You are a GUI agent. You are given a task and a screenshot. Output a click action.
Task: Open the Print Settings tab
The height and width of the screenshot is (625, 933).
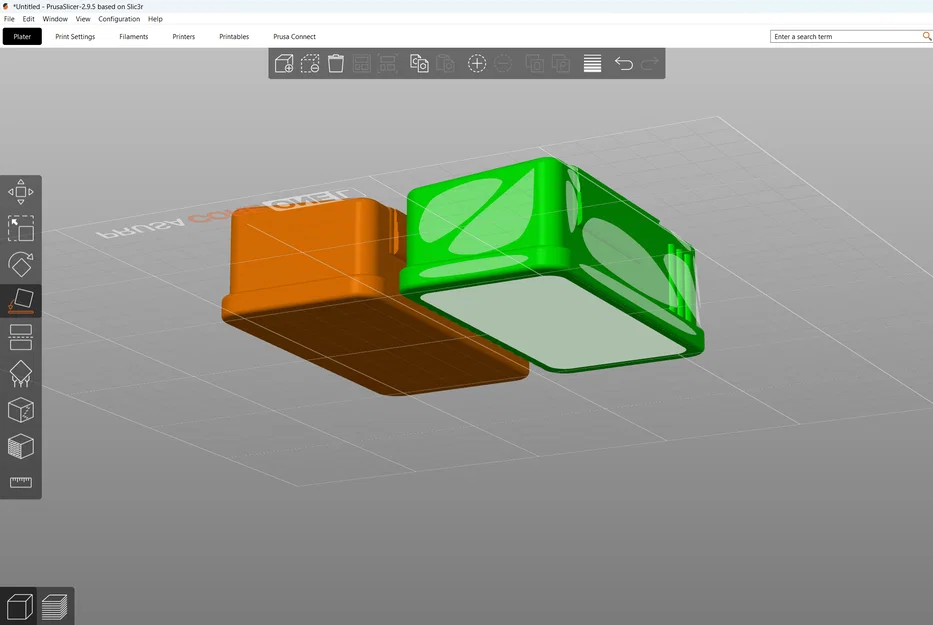(75, 36)
